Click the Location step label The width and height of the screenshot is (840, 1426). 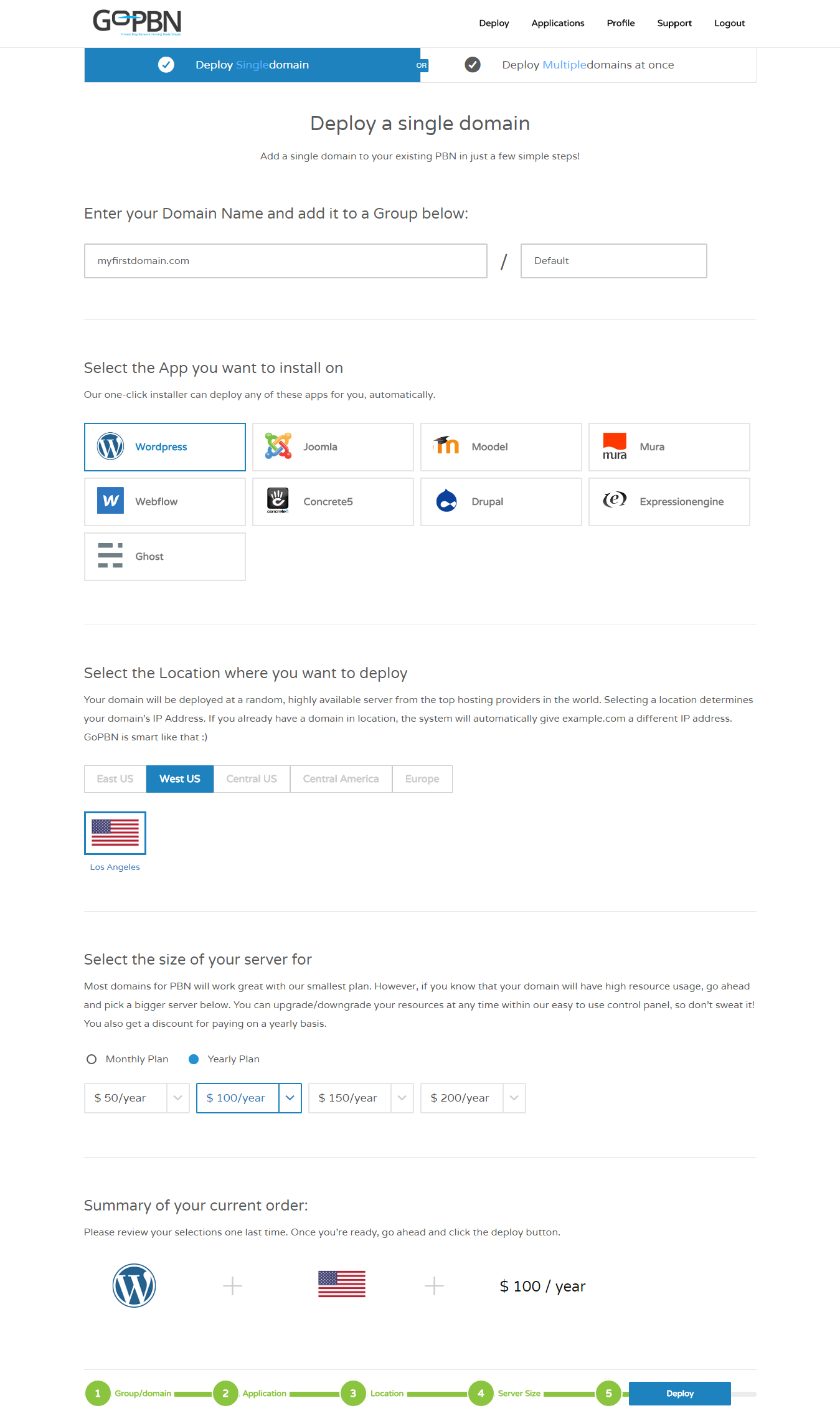point(387,1394)
